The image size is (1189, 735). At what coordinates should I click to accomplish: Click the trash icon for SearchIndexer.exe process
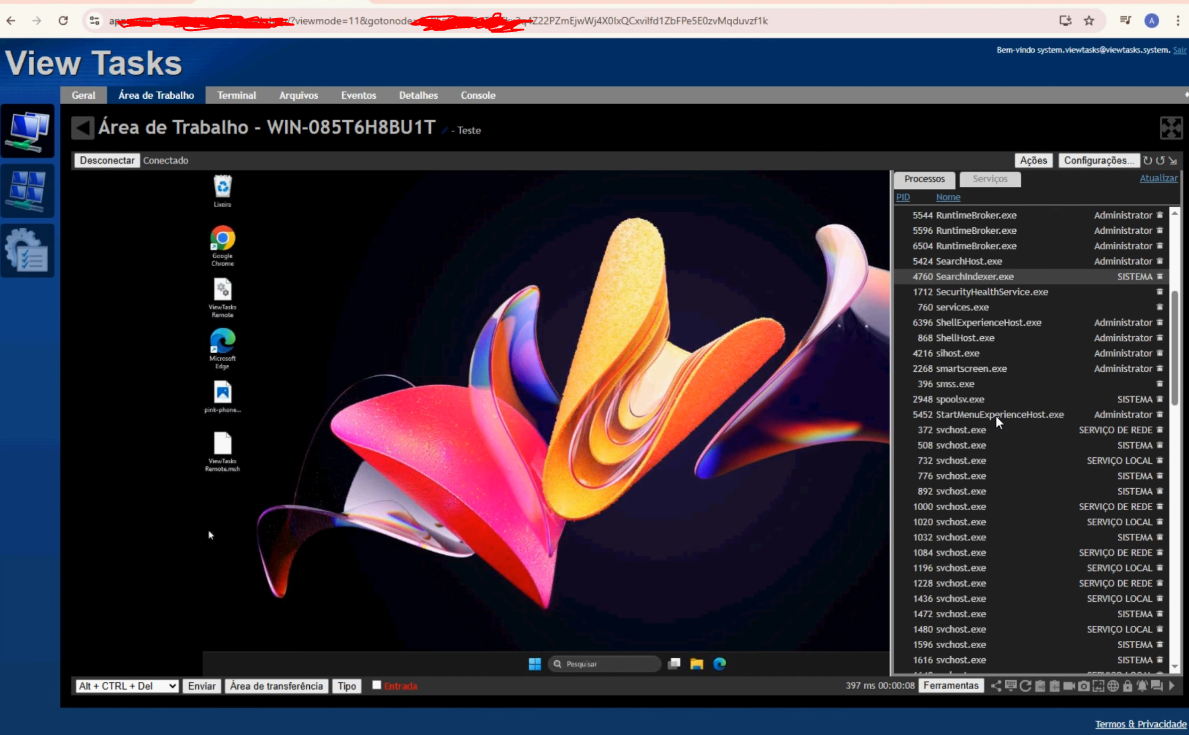coord(1160,277)
